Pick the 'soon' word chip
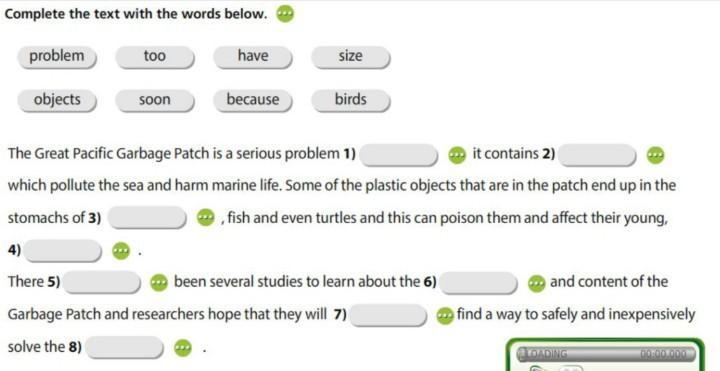Viewport: 720px width, 371px height. (x=155, y=101)
